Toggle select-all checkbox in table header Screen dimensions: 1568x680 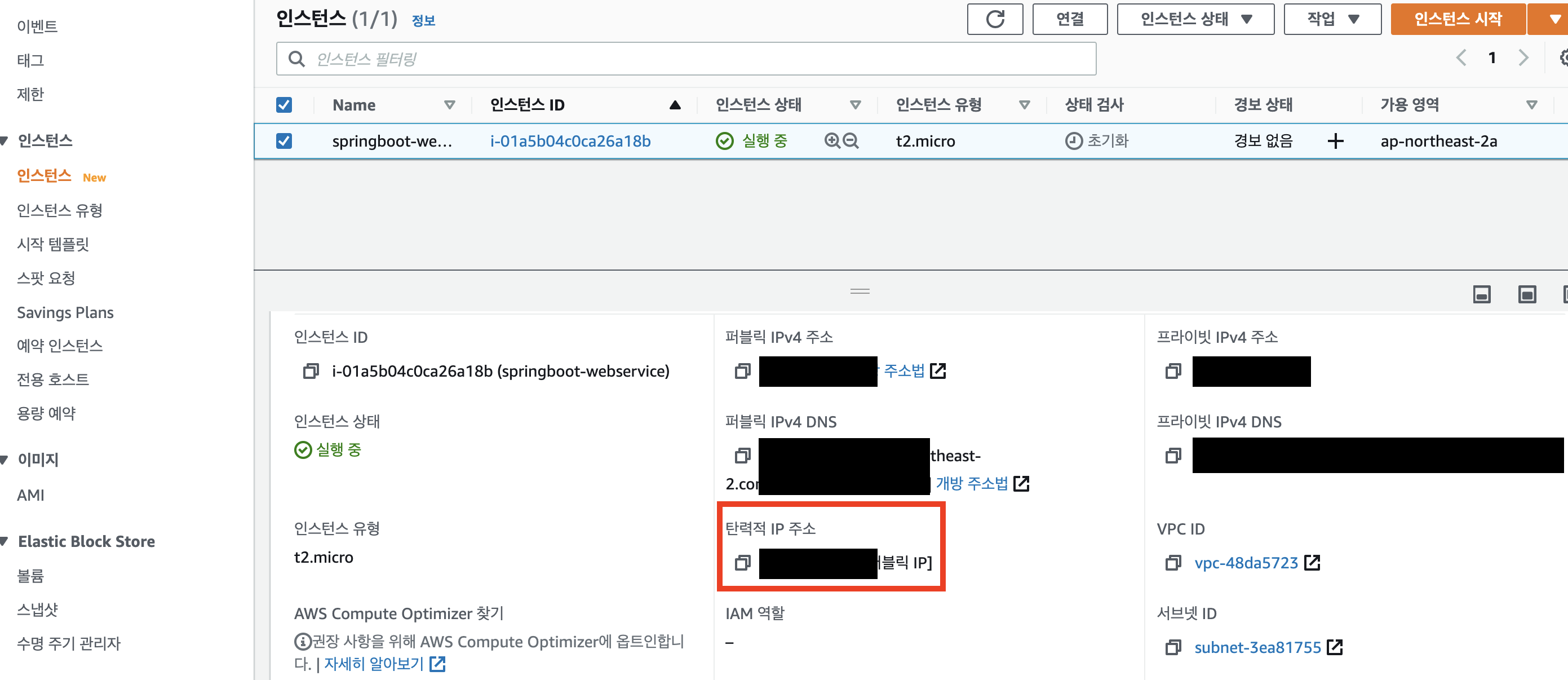[284, 105]
